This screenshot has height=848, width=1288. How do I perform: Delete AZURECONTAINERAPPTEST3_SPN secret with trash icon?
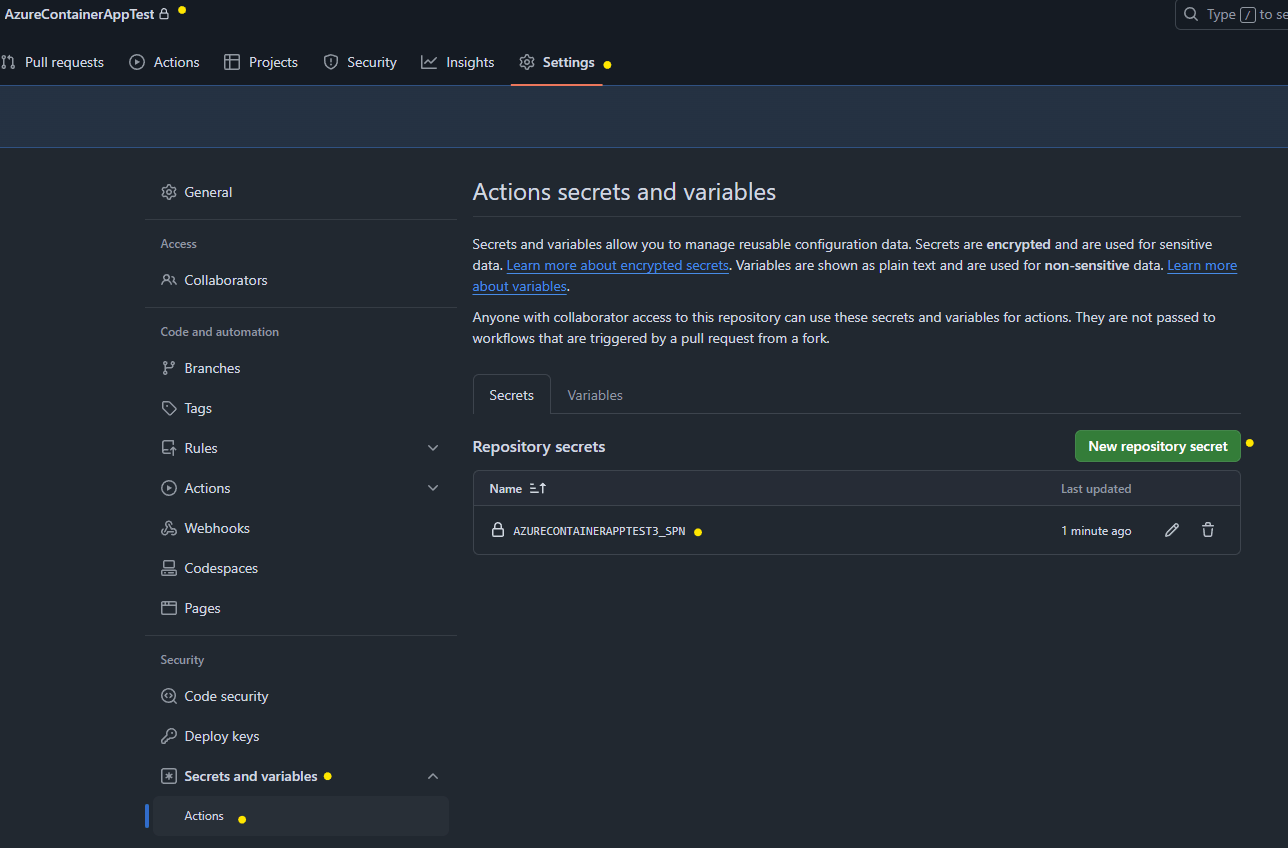(x=1208, y=530)
